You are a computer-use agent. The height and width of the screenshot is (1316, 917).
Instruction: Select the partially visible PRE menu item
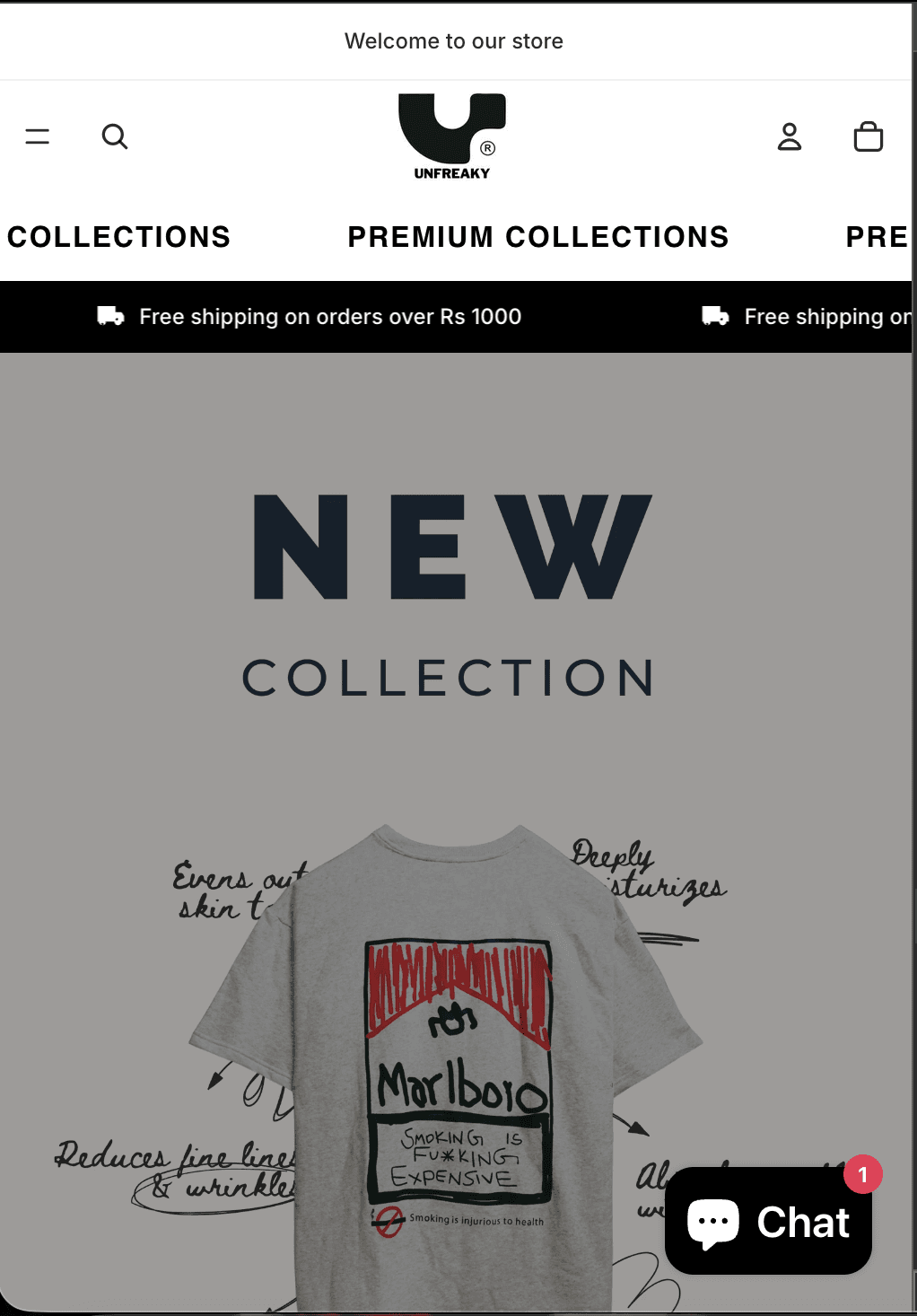point(878,237)
